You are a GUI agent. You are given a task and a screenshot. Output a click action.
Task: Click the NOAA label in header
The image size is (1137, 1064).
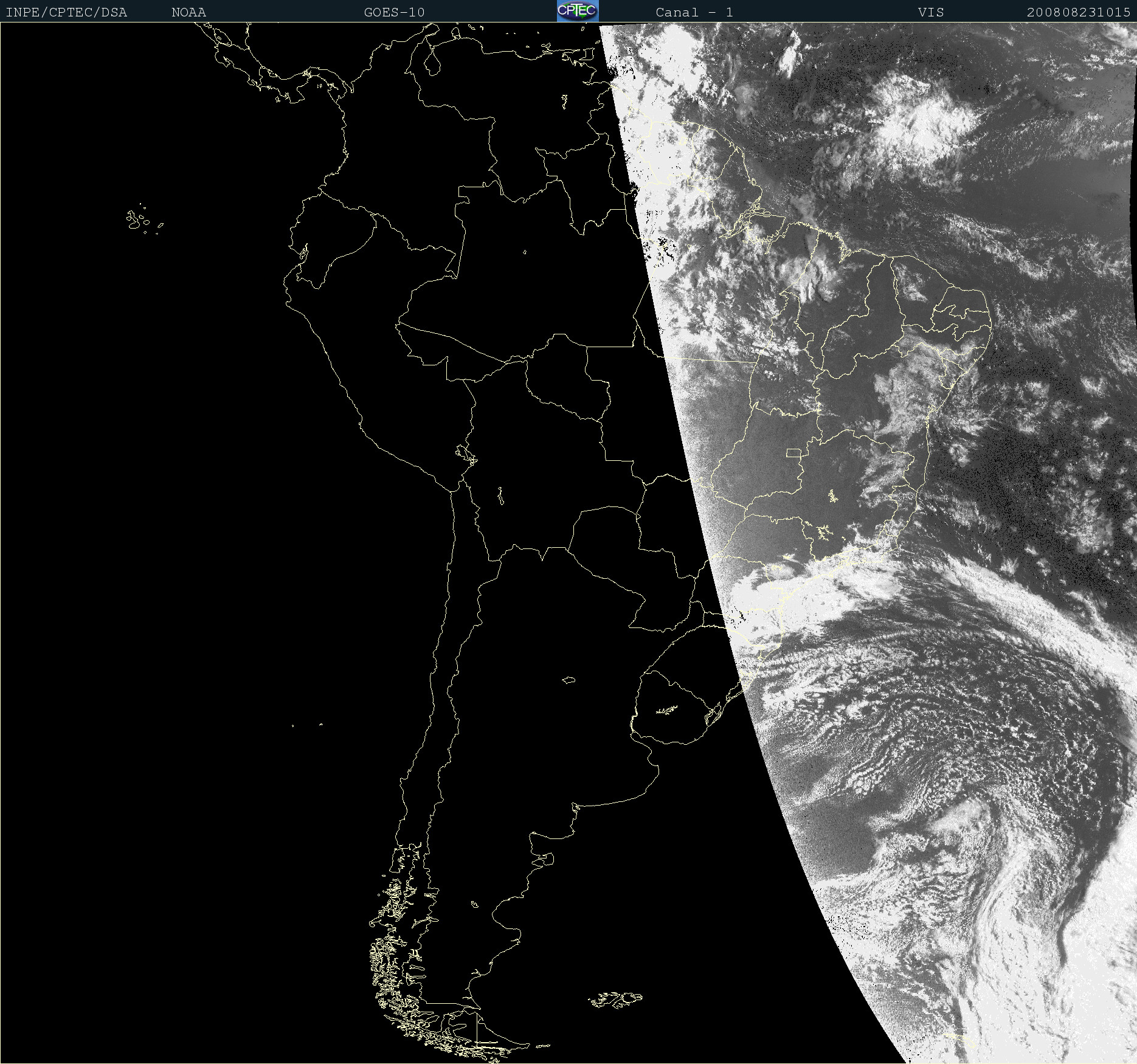point(188,12)
